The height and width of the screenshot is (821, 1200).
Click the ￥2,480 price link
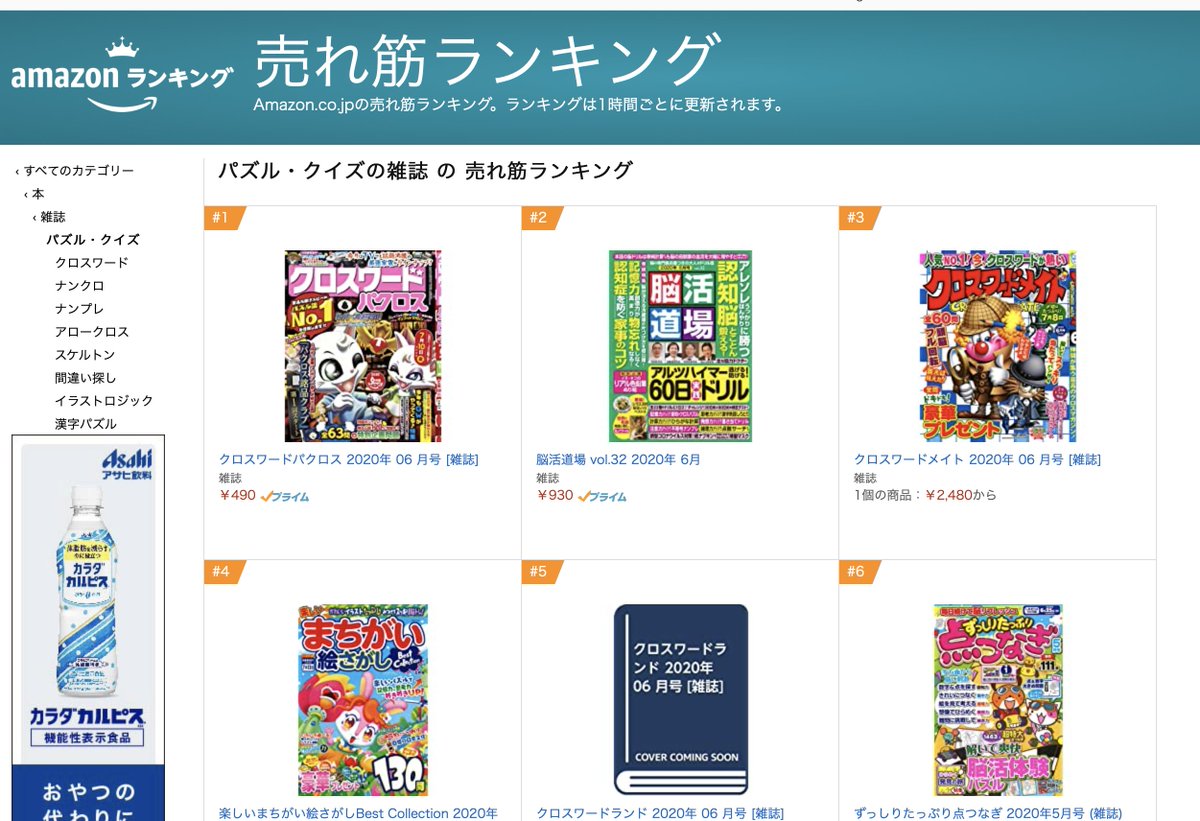[948, 495]
